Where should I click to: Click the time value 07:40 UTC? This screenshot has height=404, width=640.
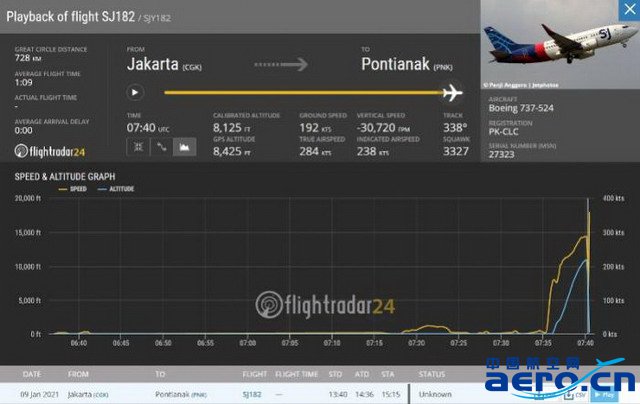coord(147,128)
